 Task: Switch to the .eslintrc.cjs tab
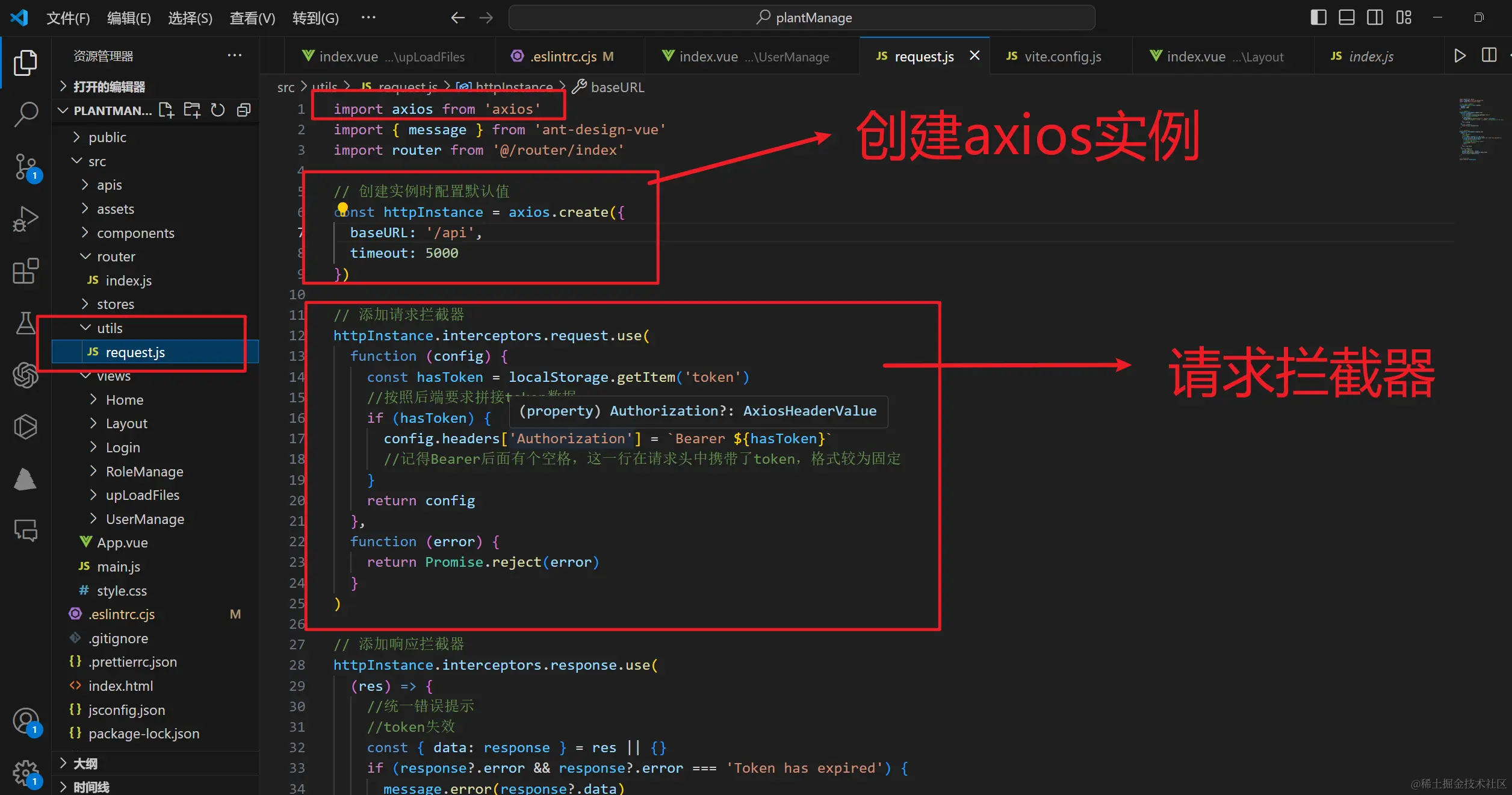point(569,56)
